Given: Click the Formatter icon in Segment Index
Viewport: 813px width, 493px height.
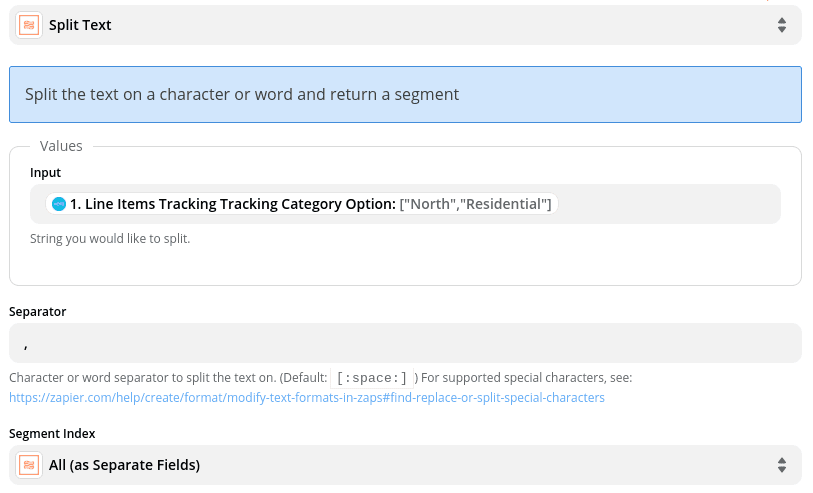Looking at the screenshot, I should click(30, 465).
